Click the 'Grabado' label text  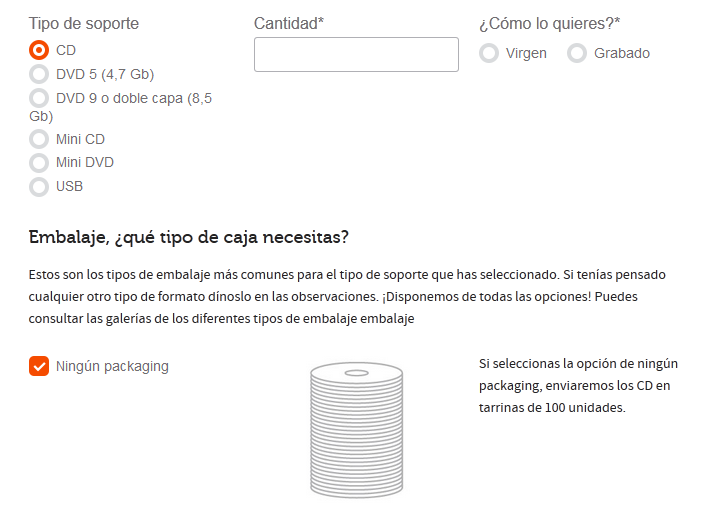pyautogui.click(x=622, y=53)
